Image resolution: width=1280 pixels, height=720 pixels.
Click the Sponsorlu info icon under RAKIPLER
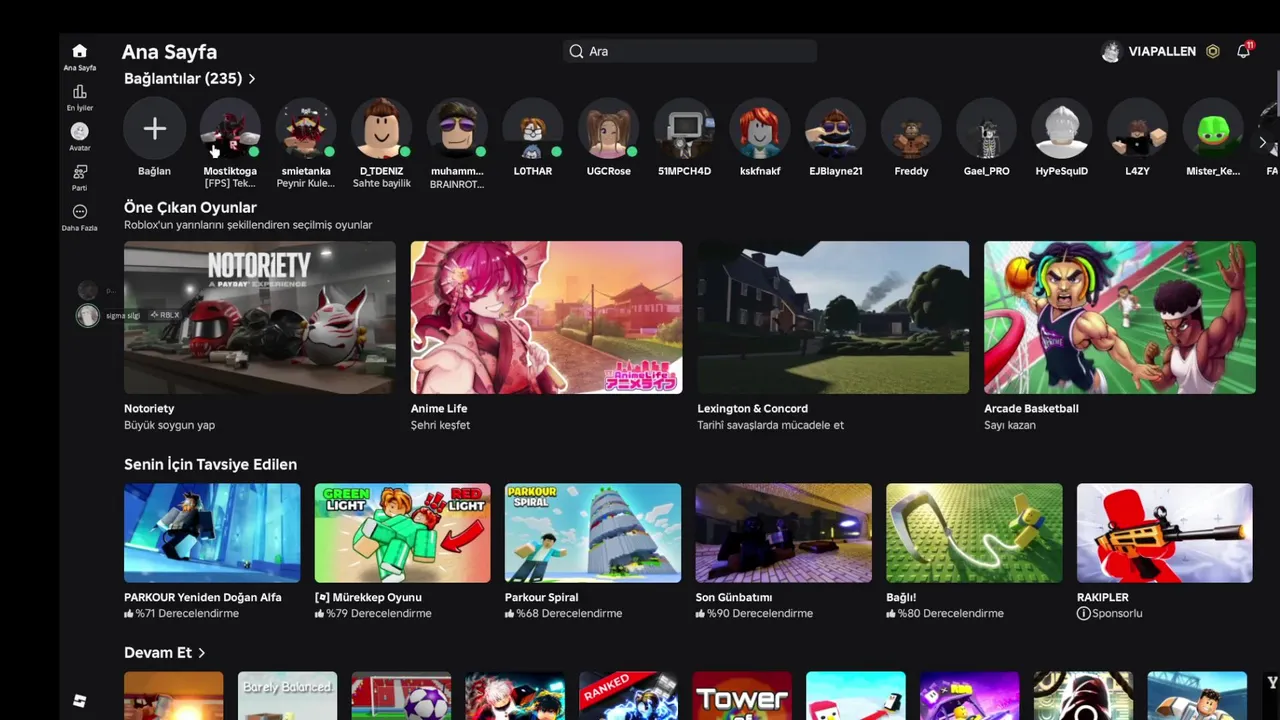[x=1083, y=613]
